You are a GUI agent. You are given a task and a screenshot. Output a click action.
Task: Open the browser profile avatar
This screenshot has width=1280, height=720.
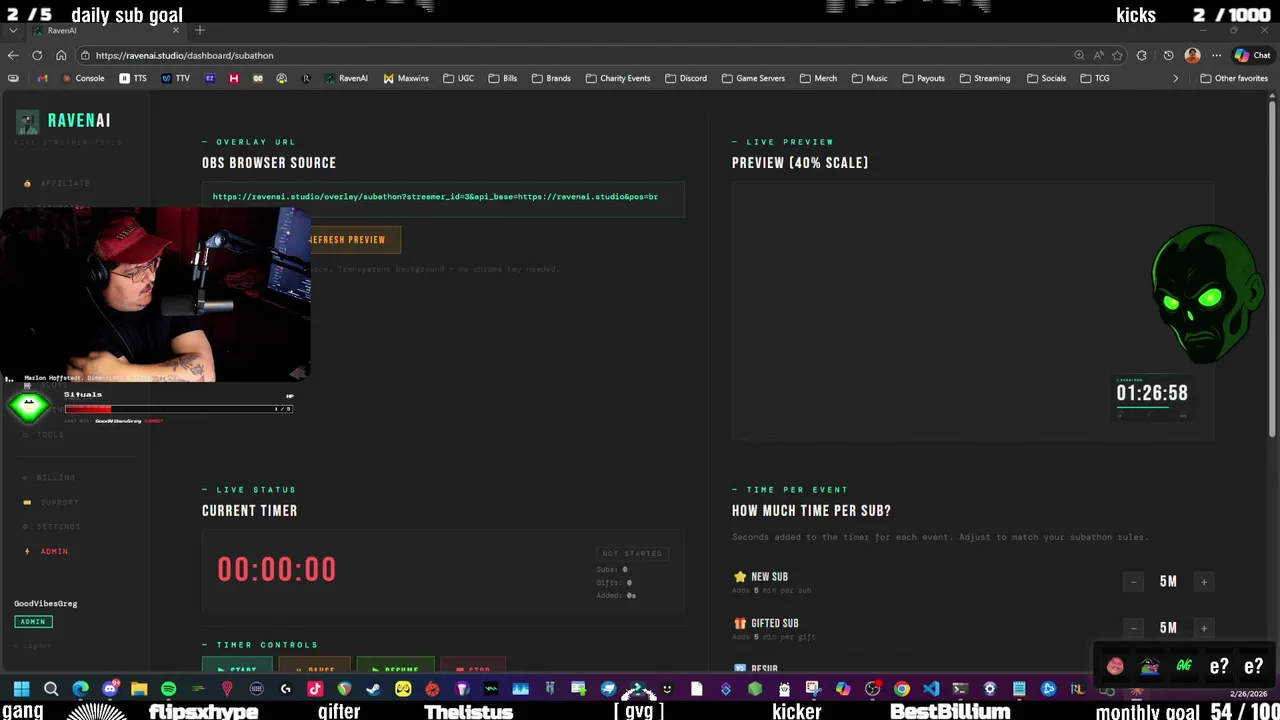[x=1192, y=55]
